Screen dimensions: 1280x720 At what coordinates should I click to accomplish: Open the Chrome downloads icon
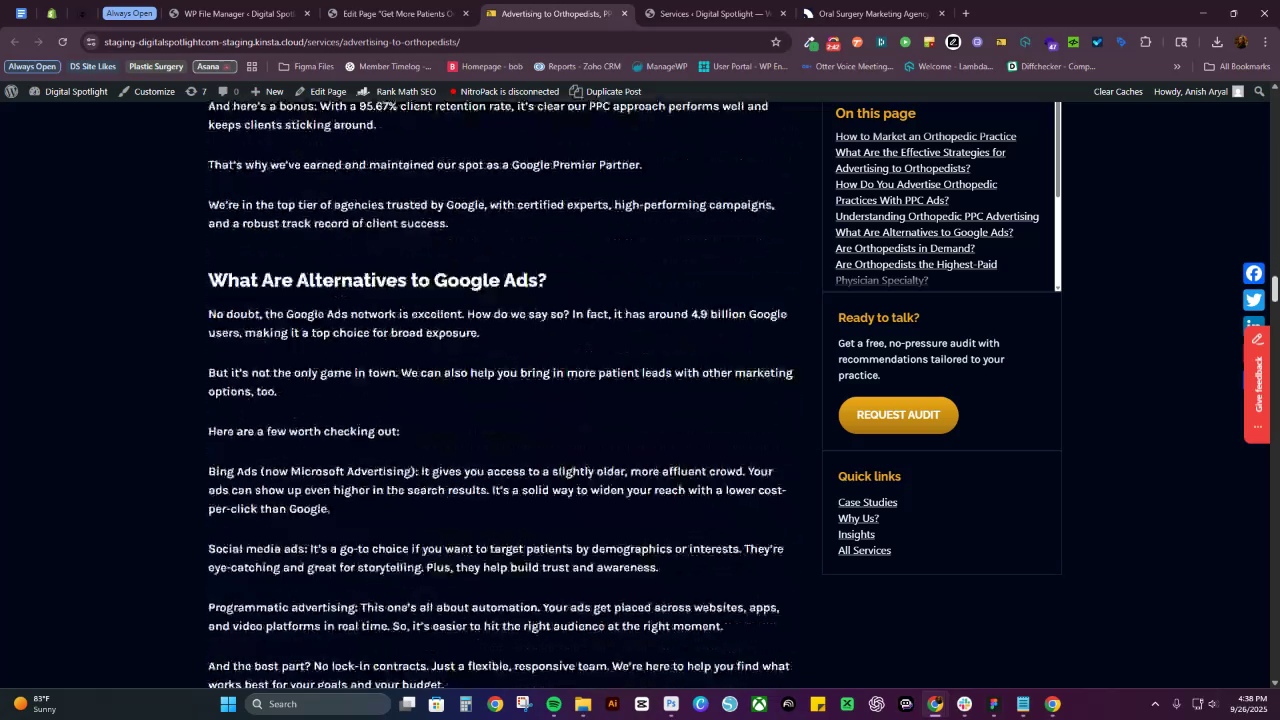click(1217, 42)
